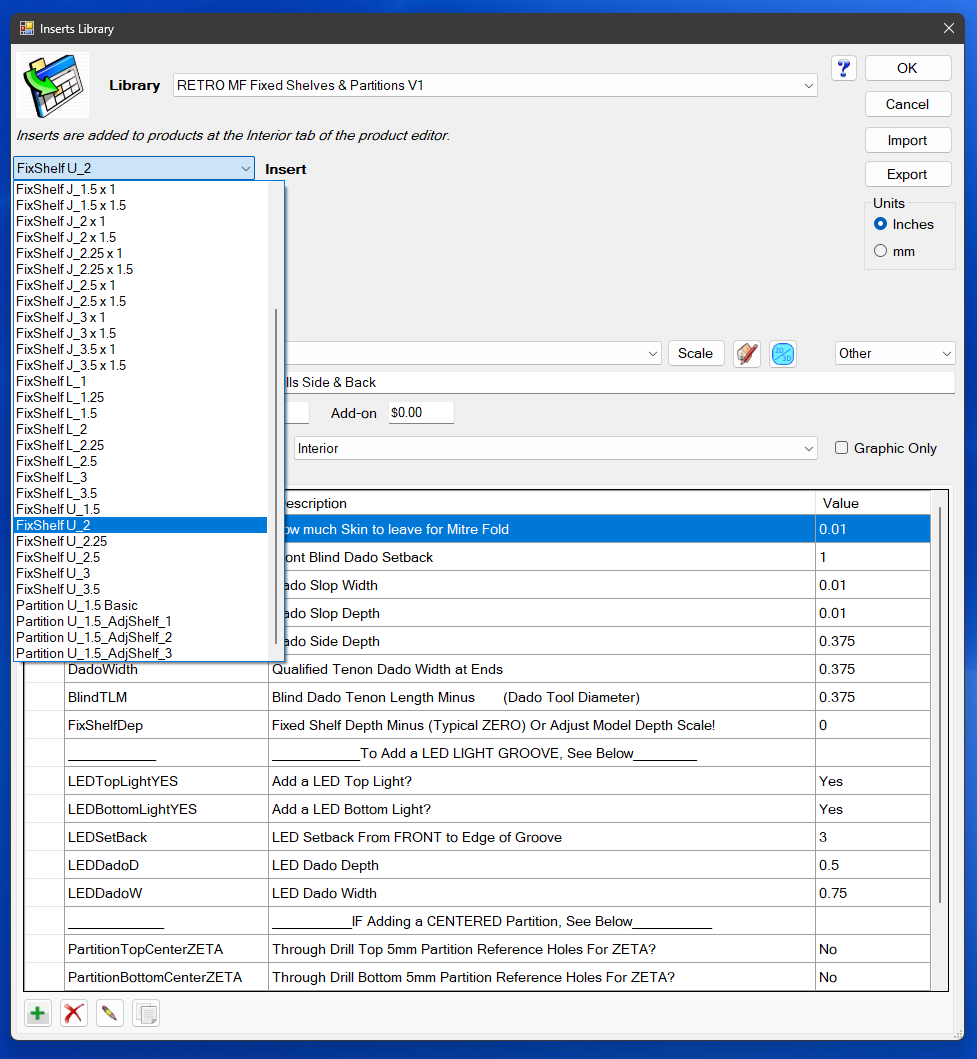Image resolution: width=977 pixels, height=1059 pixels.
Task: Open the Other category dropdown
Action: pyautogui.click(x=895, y=354)
